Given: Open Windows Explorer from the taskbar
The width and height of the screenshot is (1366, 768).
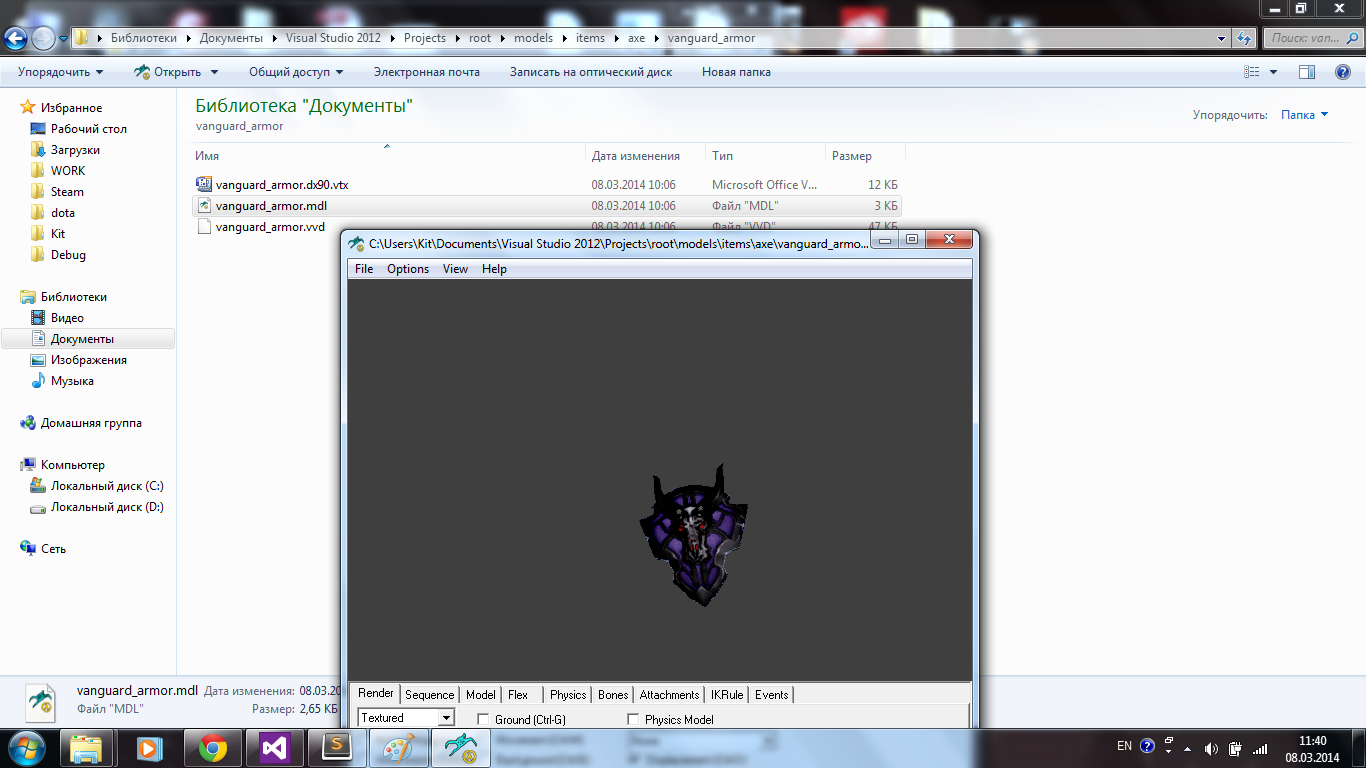Looking at the screenshot, I should 88,748.
